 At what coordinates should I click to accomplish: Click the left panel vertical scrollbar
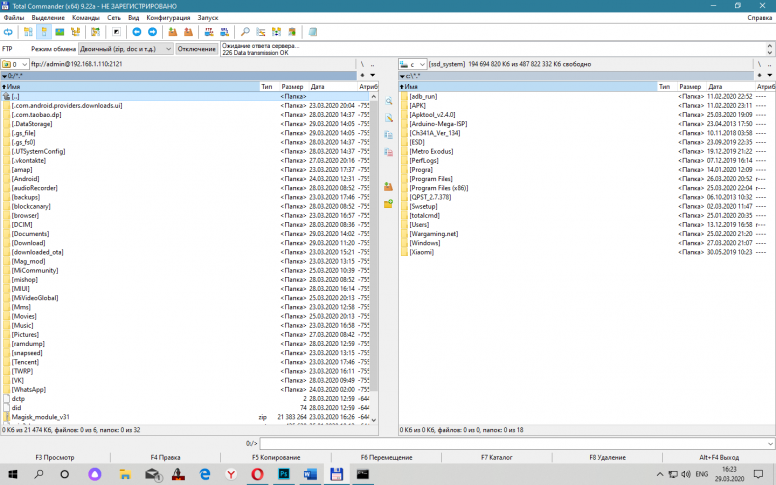pos(374,257)
